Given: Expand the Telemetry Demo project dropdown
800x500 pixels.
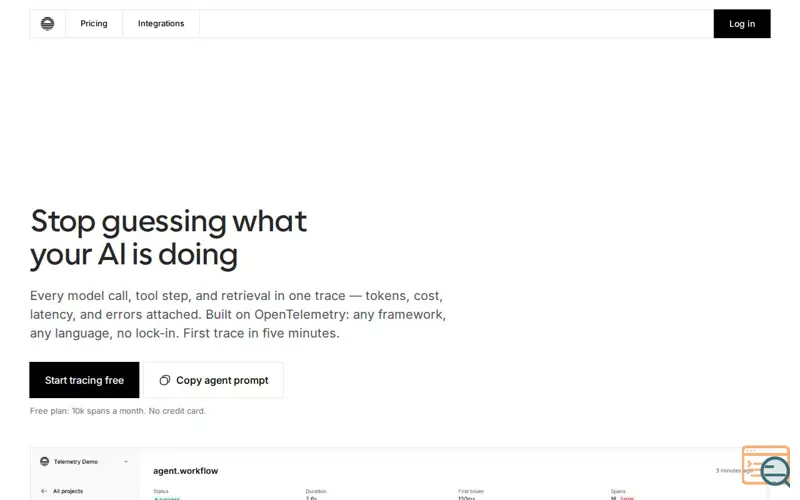Looking at the screenshot, I should 126,462.
